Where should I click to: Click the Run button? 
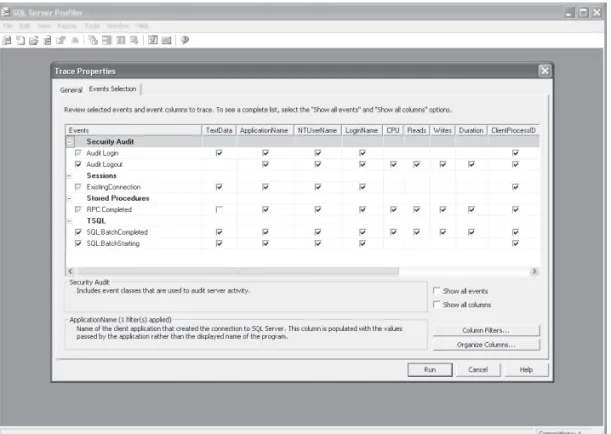[430, 370]
